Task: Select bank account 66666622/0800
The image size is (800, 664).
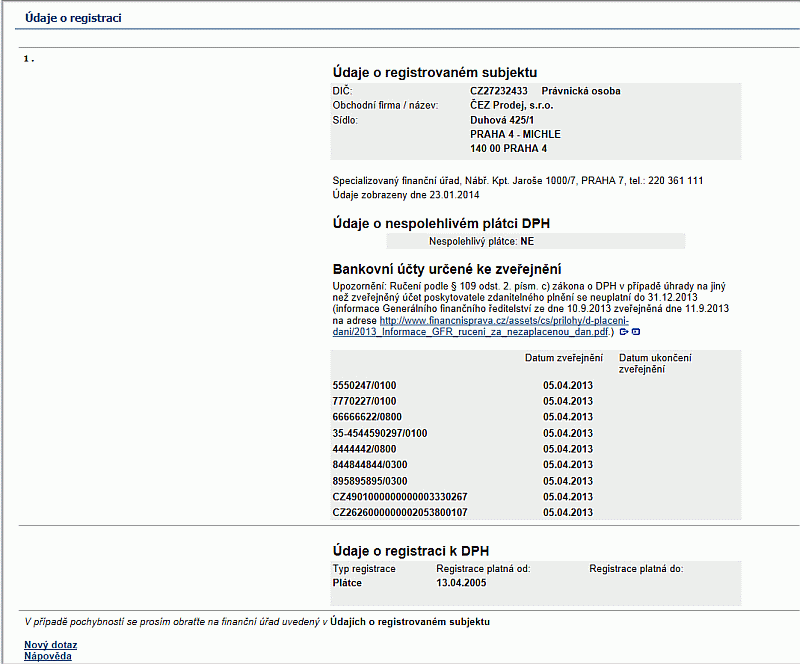Action: coord(367,417)
